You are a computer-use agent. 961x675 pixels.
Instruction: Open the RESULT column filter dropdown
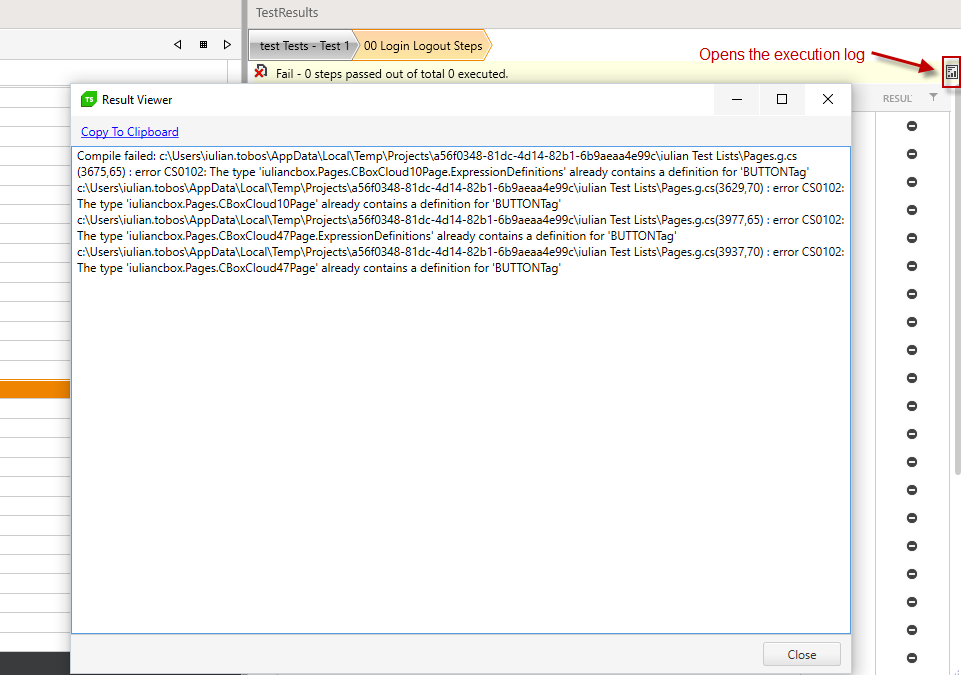[x=933, y=98]
